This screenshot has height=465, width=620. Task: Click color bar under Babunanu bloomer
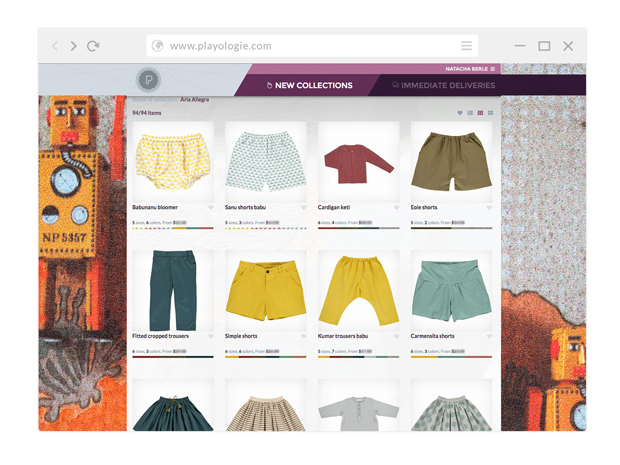[x=173, y=228]
